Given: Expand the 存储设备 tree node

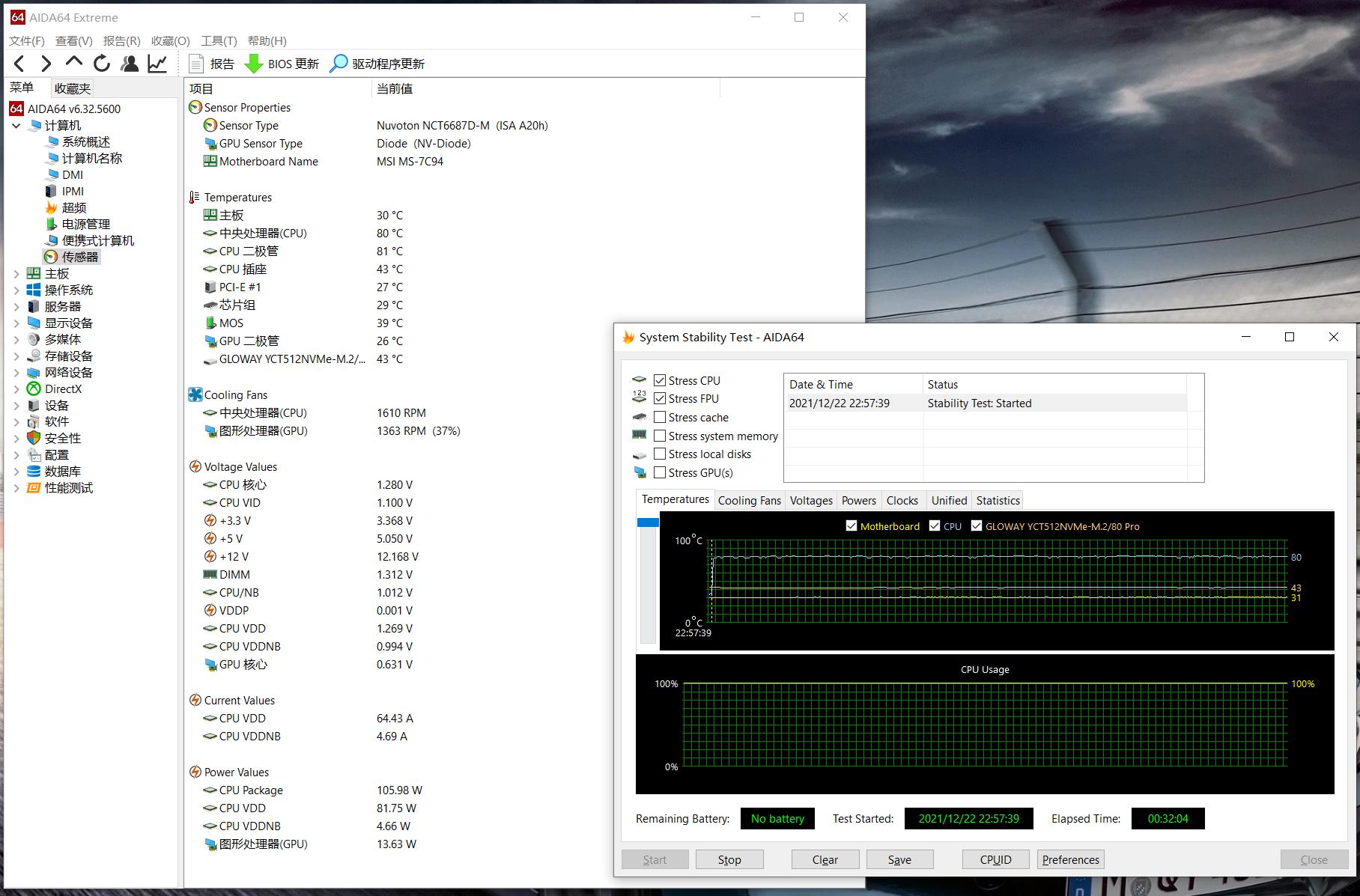Looking at the screenshot, I should coord(16,356).
